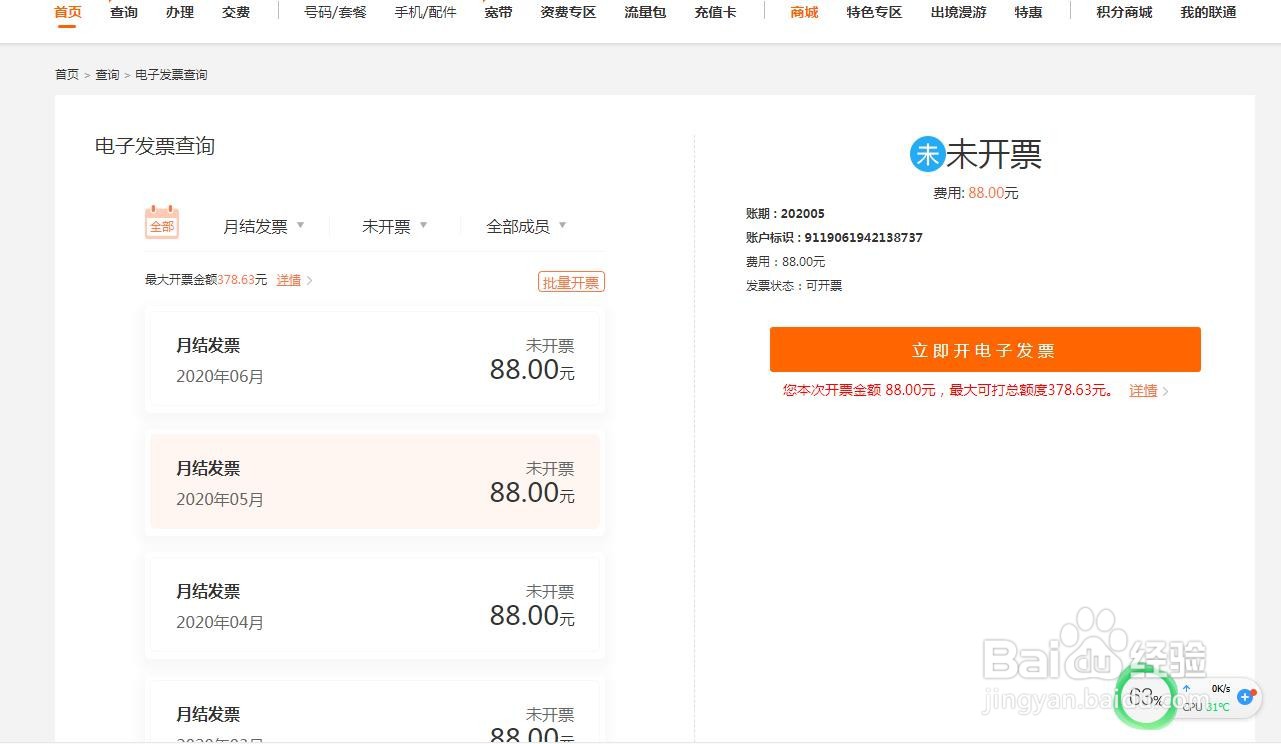Click the 批量开票 button

[x=571, y=281]
